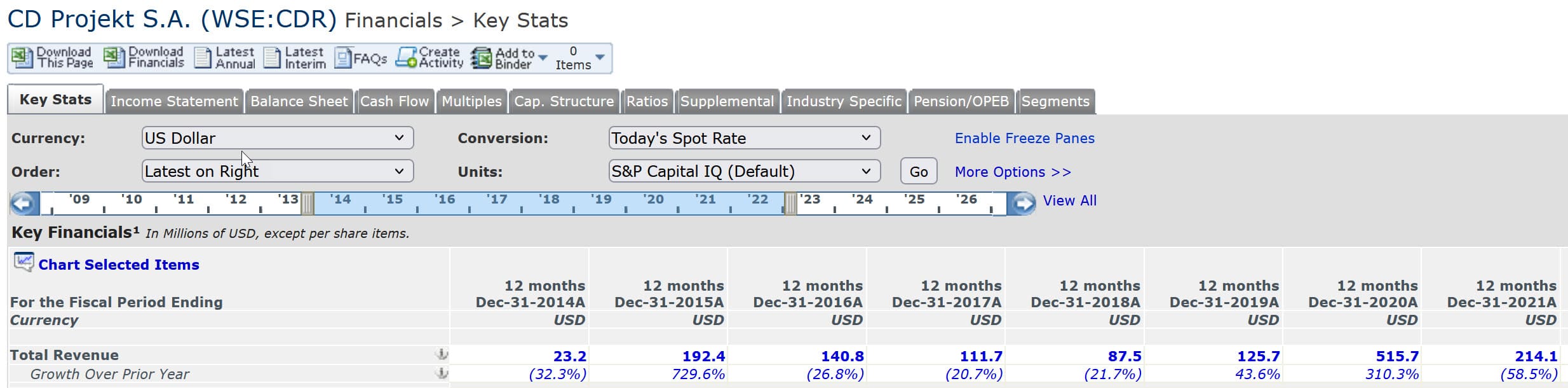Switch to the Income Statement tab
The height and width of the screenshot is (388, 1568).
(174, 102)
